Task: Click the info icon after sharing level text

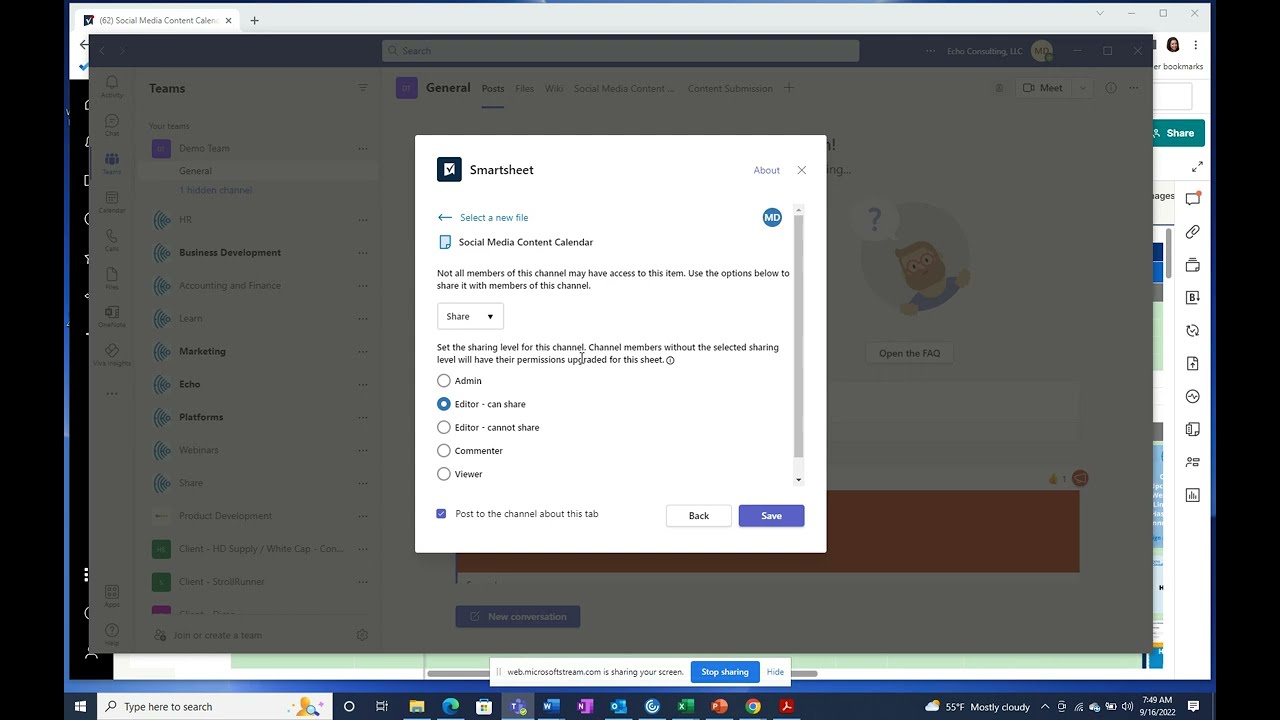Action: pos(670,360)
